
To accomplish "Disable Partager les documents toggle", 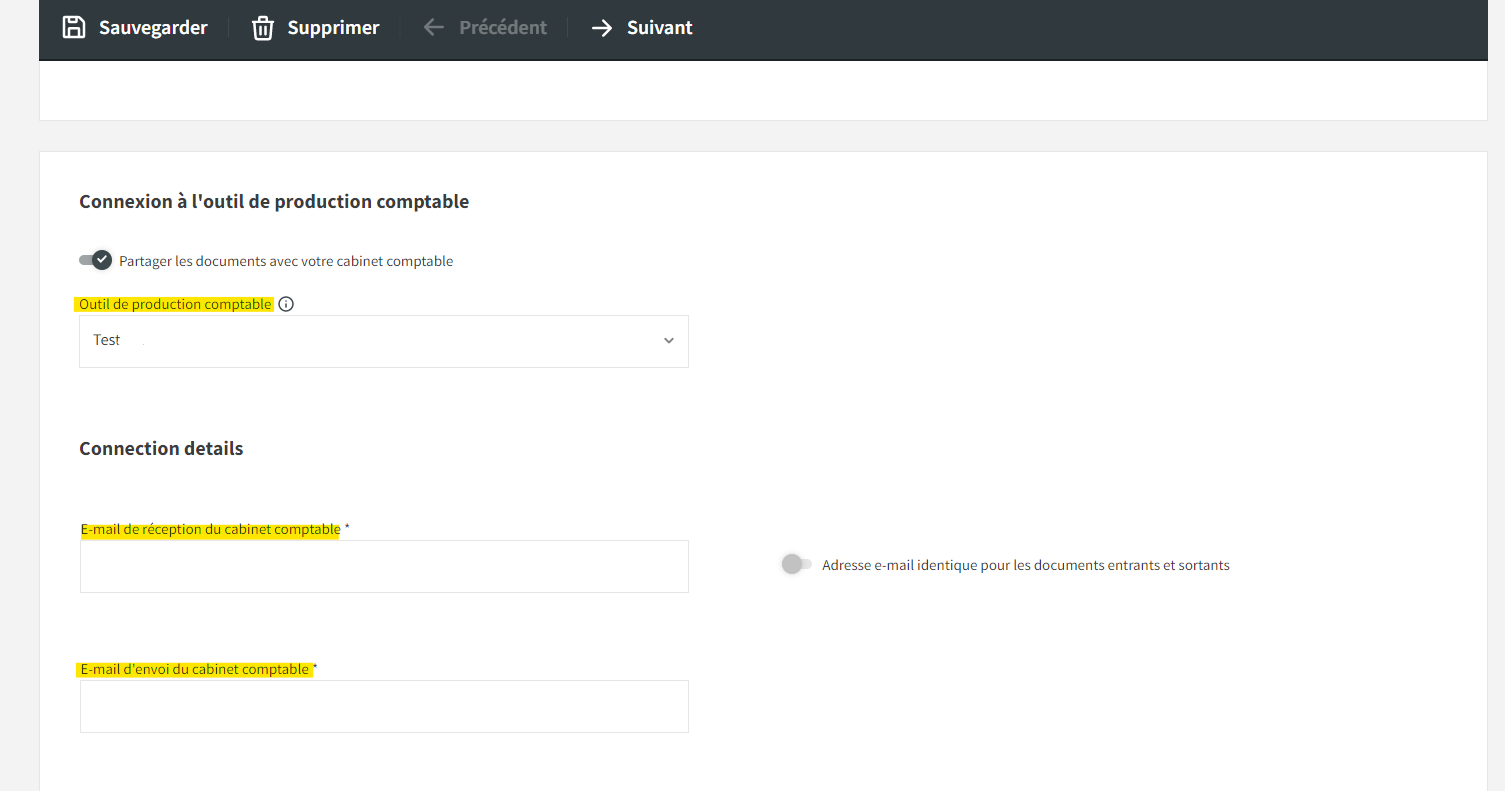I will click(96, 260).
